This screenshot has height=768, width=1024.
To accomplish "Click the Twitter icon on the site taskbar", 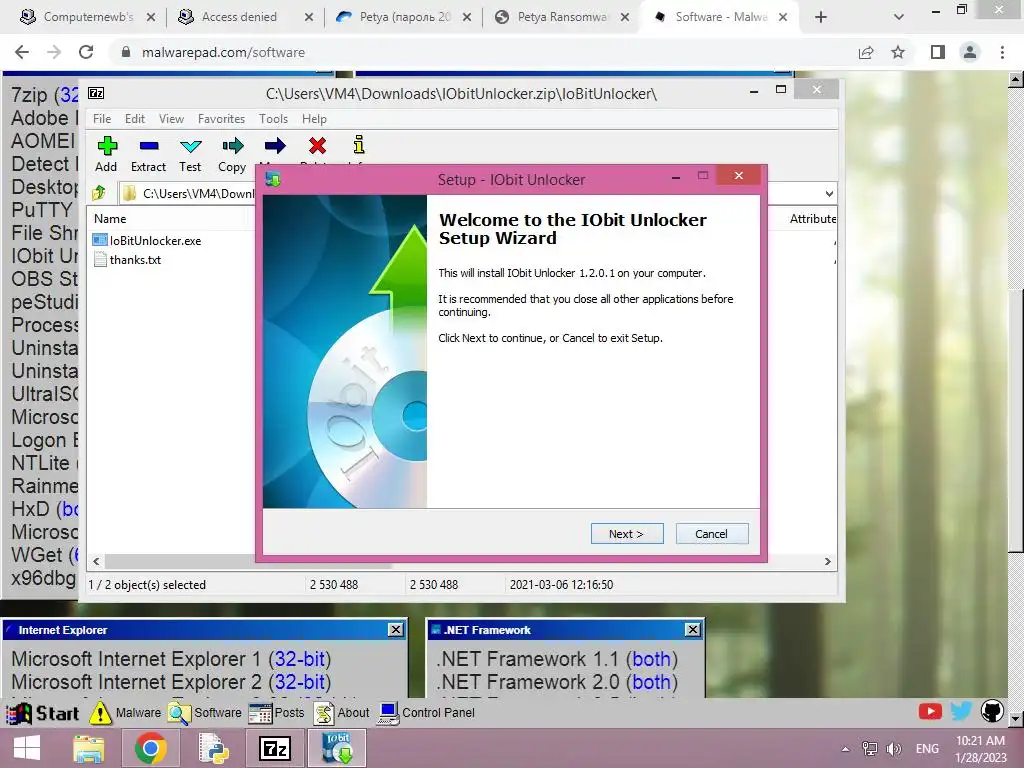I will point(961,711).
